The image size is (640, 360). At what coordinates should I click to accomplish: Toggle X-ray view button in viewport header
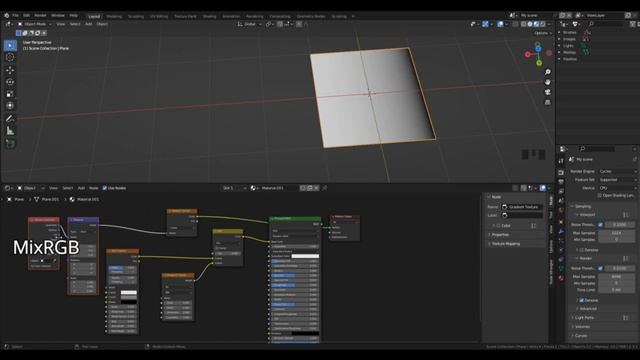coord(516,24)
